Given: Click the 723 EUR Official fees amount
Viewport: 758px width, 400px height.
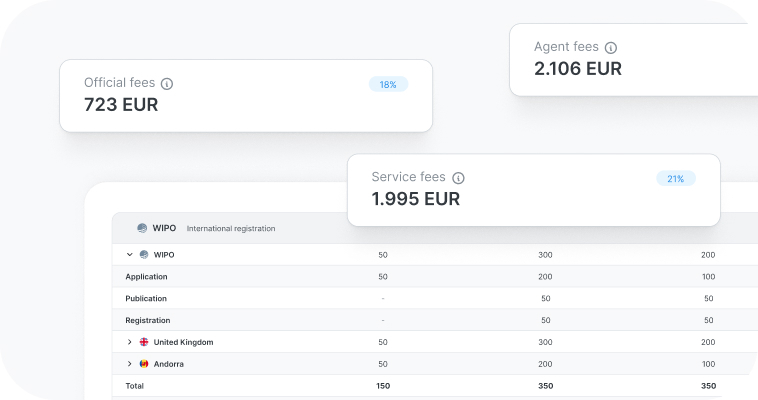Looking at the screenshot, I should (121, 105).
